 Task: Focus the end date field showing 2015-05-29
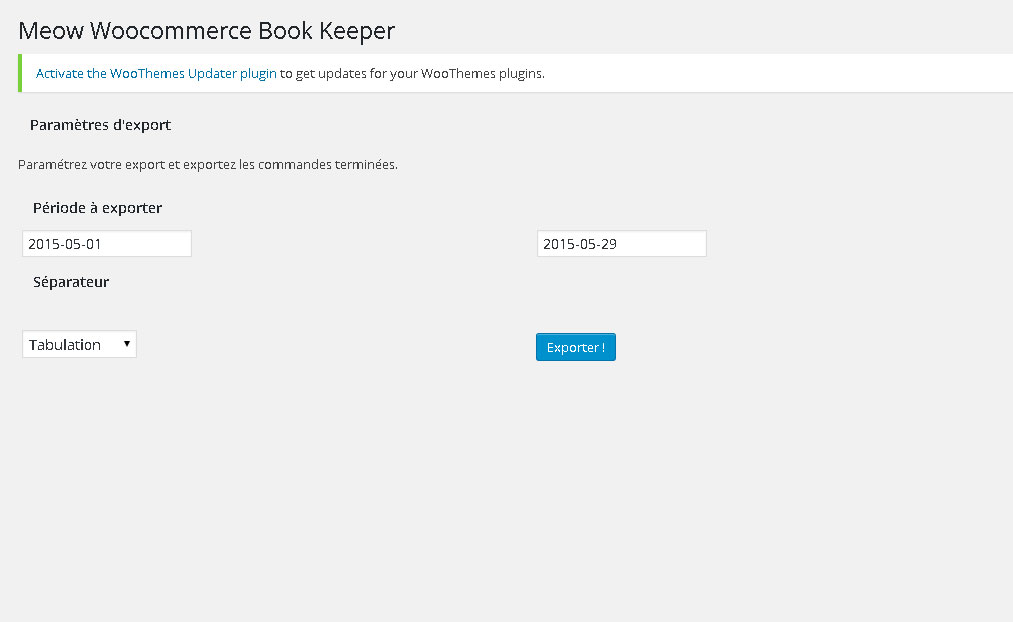tap(621, 244)
